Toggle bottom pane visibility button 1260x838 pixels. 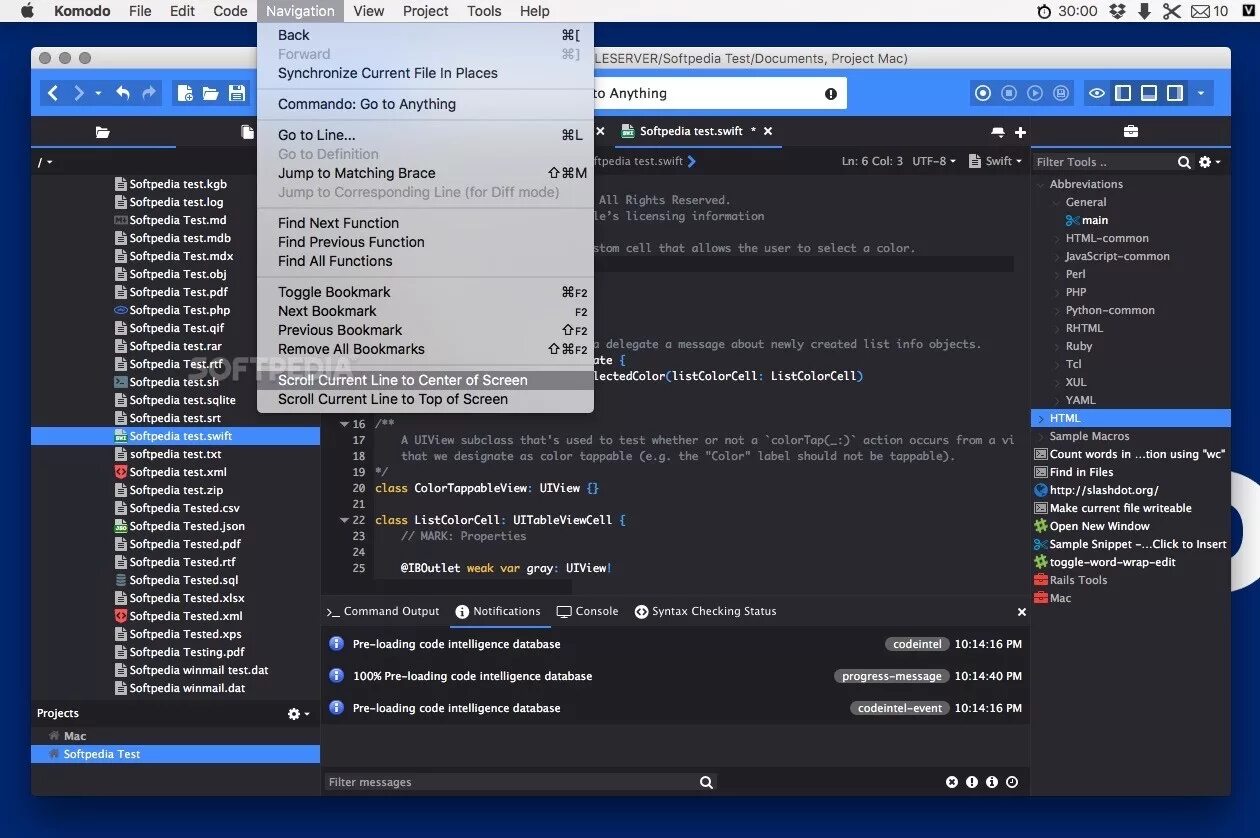1149,93
